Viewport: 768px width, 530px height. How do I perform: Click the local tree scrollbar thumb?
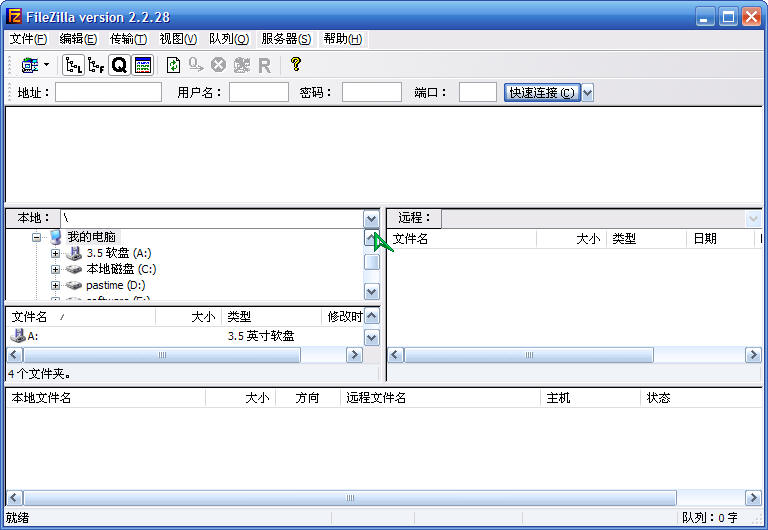[x=372, y=262]
